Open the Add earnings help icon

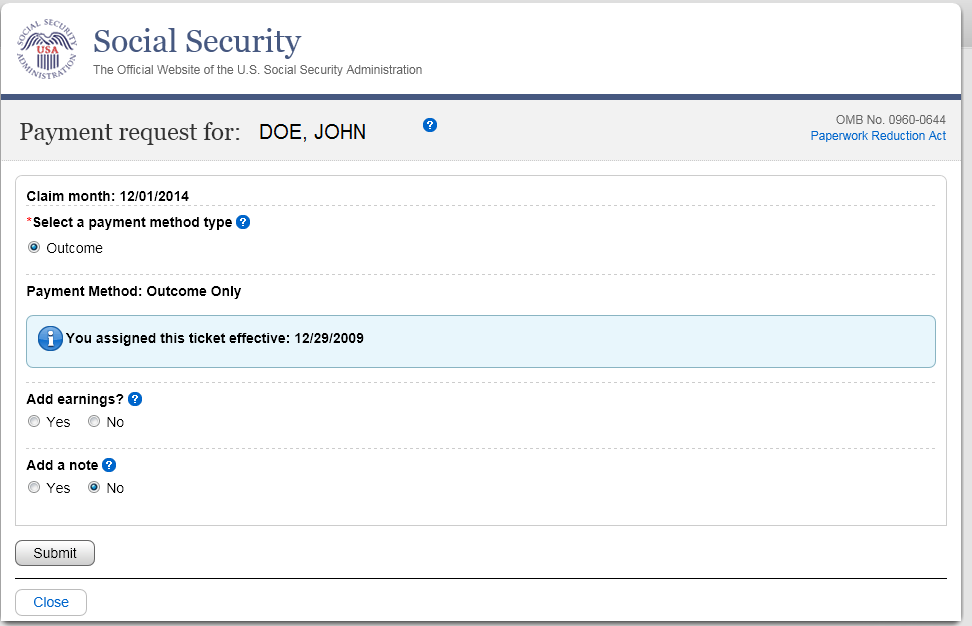point(135,398)
